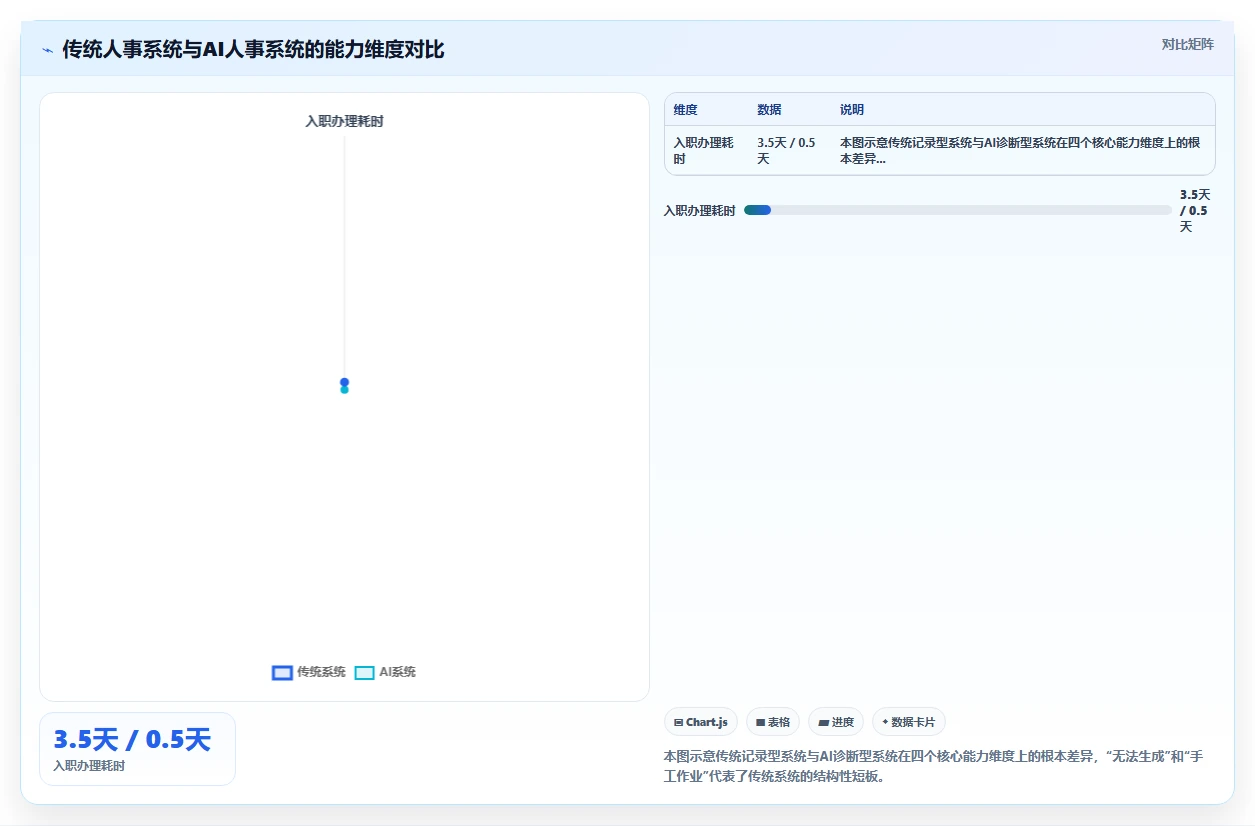Image resolution: width=1255 pixels, height=826 pixels.
Task: Click the 数据 column header
Action: 769,110
